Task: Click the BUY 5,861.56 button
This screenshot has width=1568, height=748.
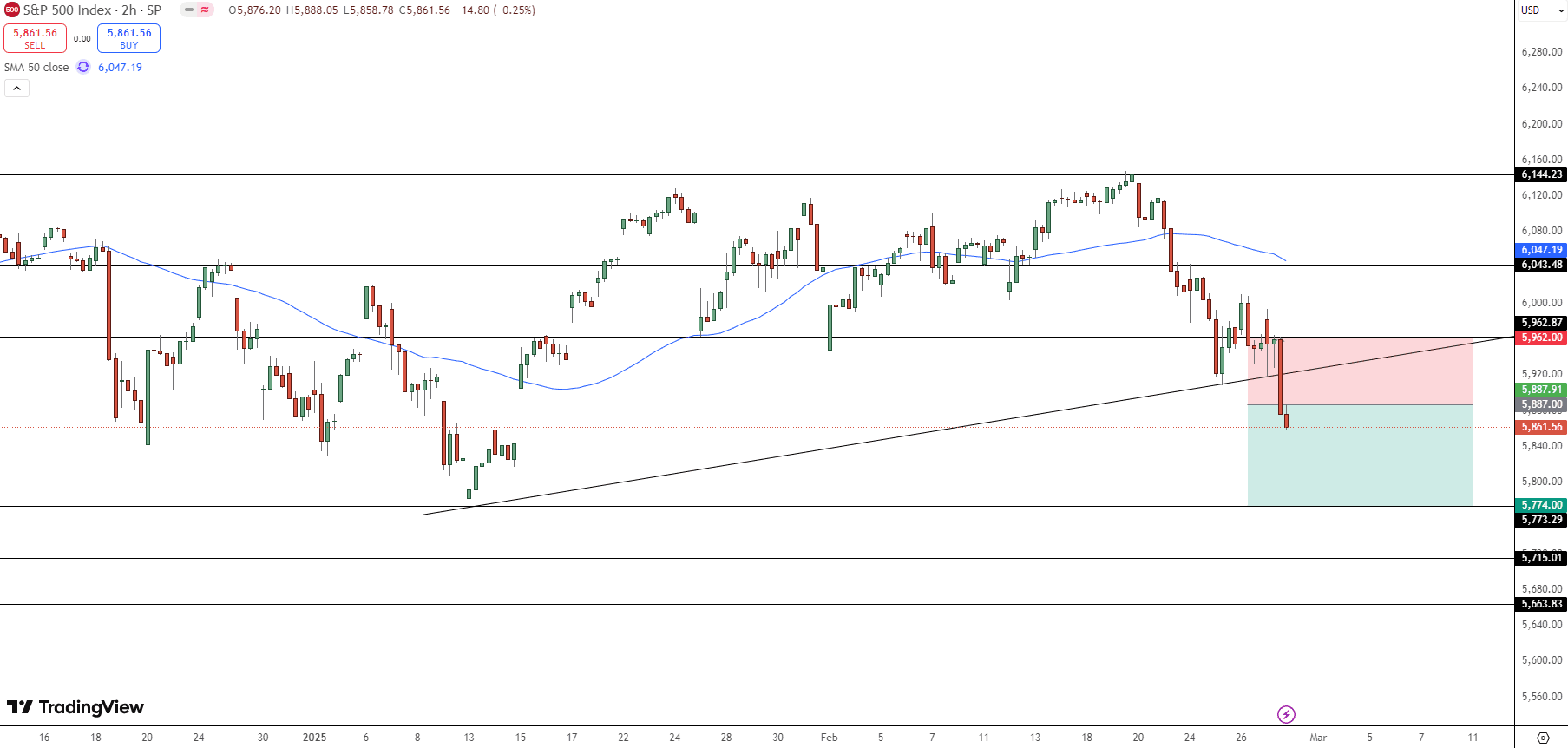Action: (128, 38)
